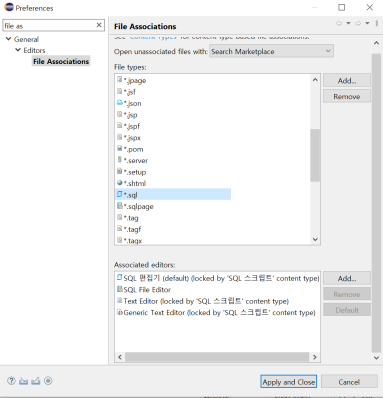Select the *.json file type

click(x=129, y=103)
